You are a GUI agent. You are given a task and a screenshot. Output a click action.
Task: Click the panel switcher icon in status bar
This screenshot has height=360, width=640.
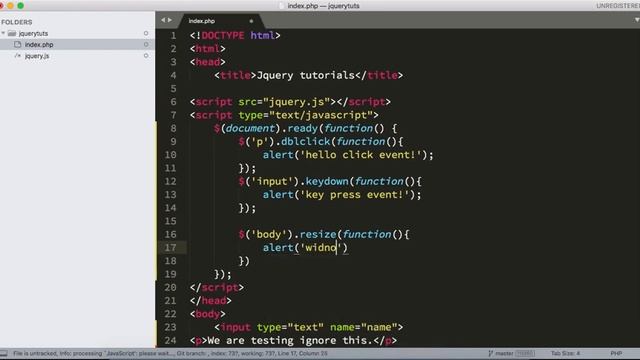pos(3,353)
